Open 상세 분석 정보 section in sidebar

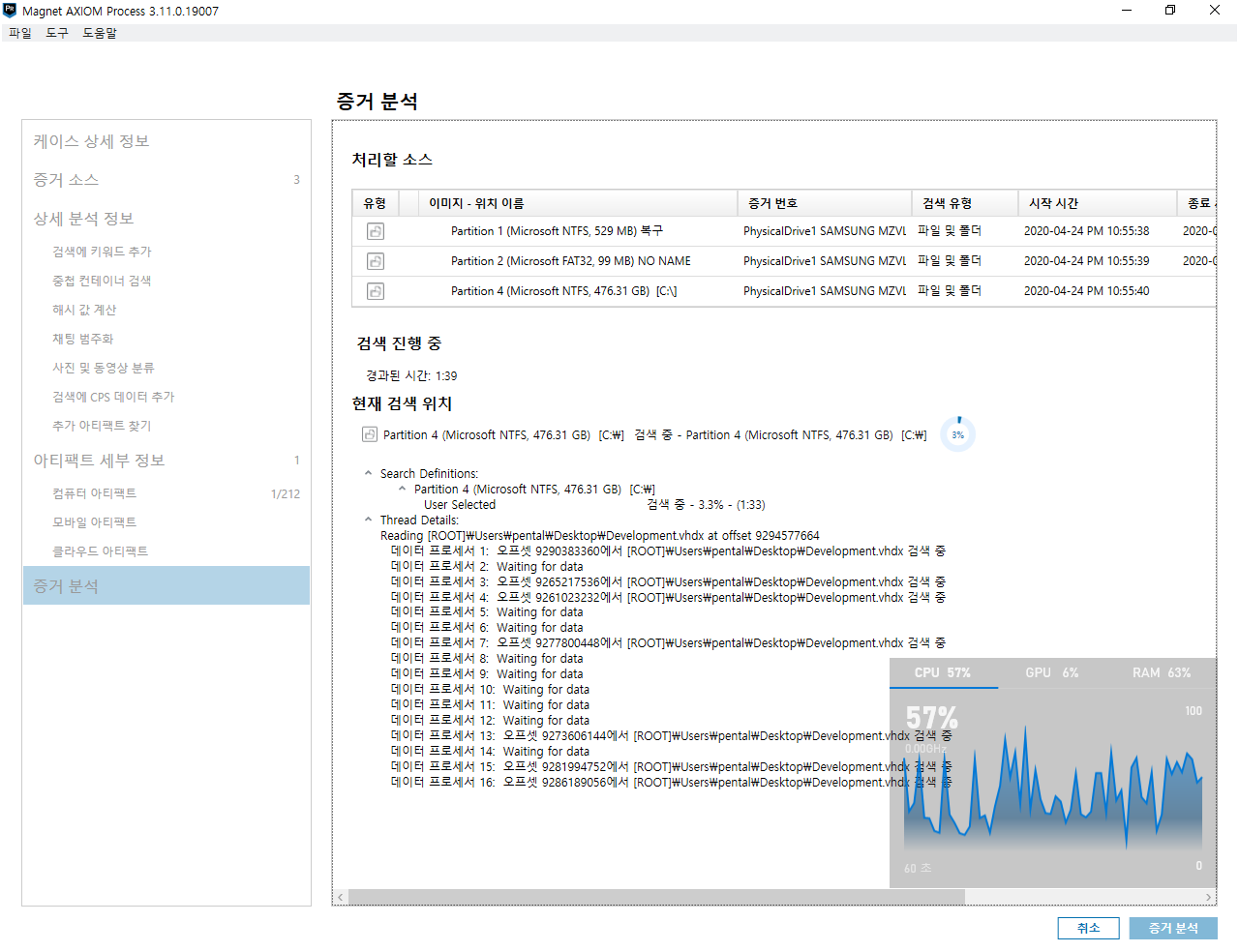[x=83, y=219]
